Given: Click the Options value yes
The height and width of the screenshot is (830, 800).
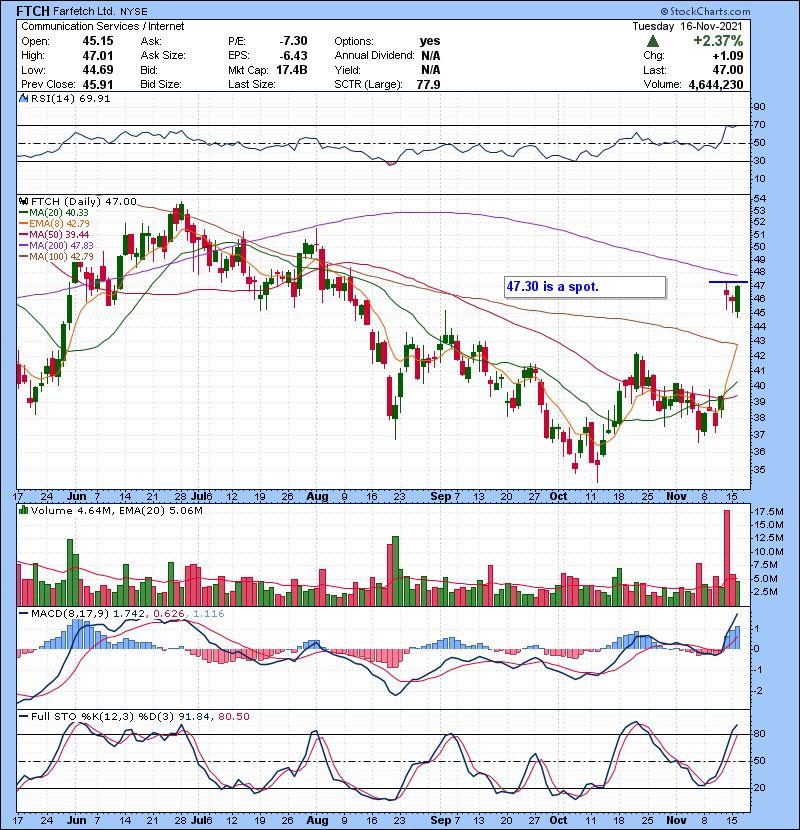Looking at the screenshot, I should [430, 41].
